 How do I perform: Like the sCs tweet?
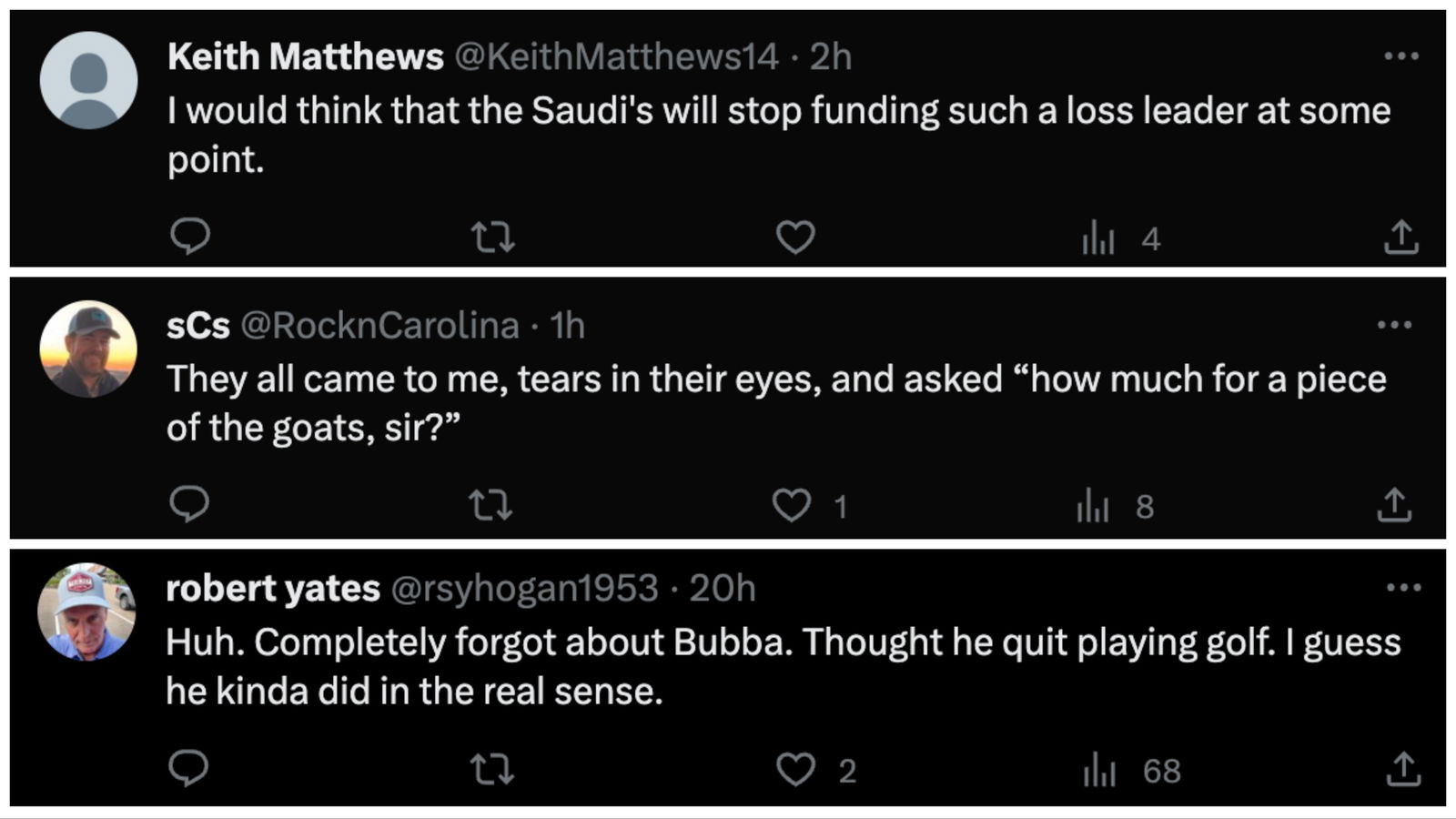[x=791, y=505]
